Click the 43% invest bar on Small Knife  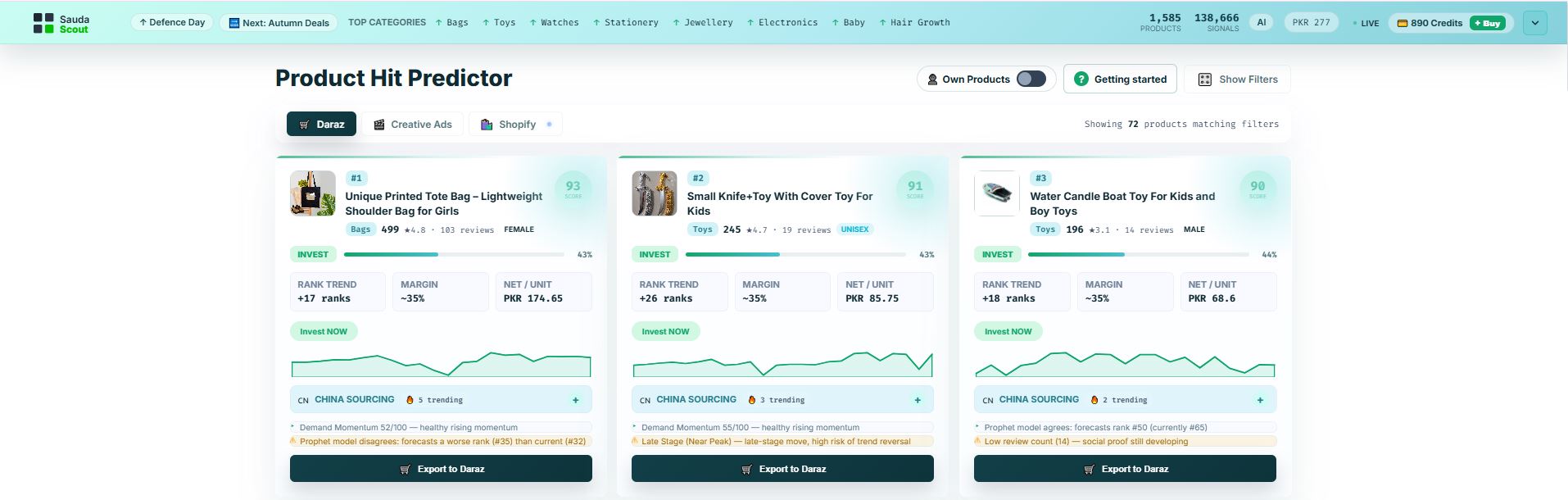coord(795,255)
